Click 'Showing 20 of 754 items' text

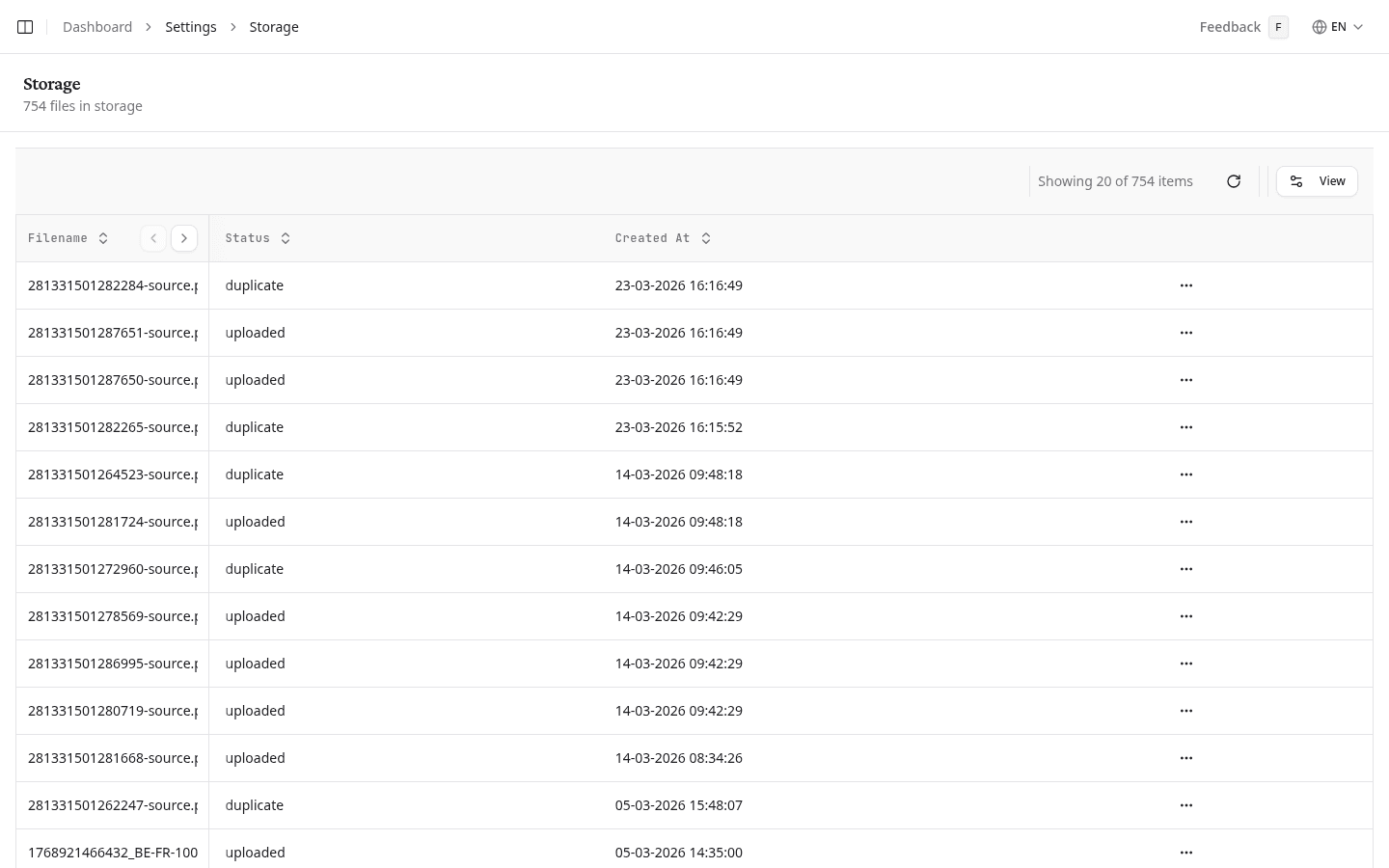point(1115,181)
